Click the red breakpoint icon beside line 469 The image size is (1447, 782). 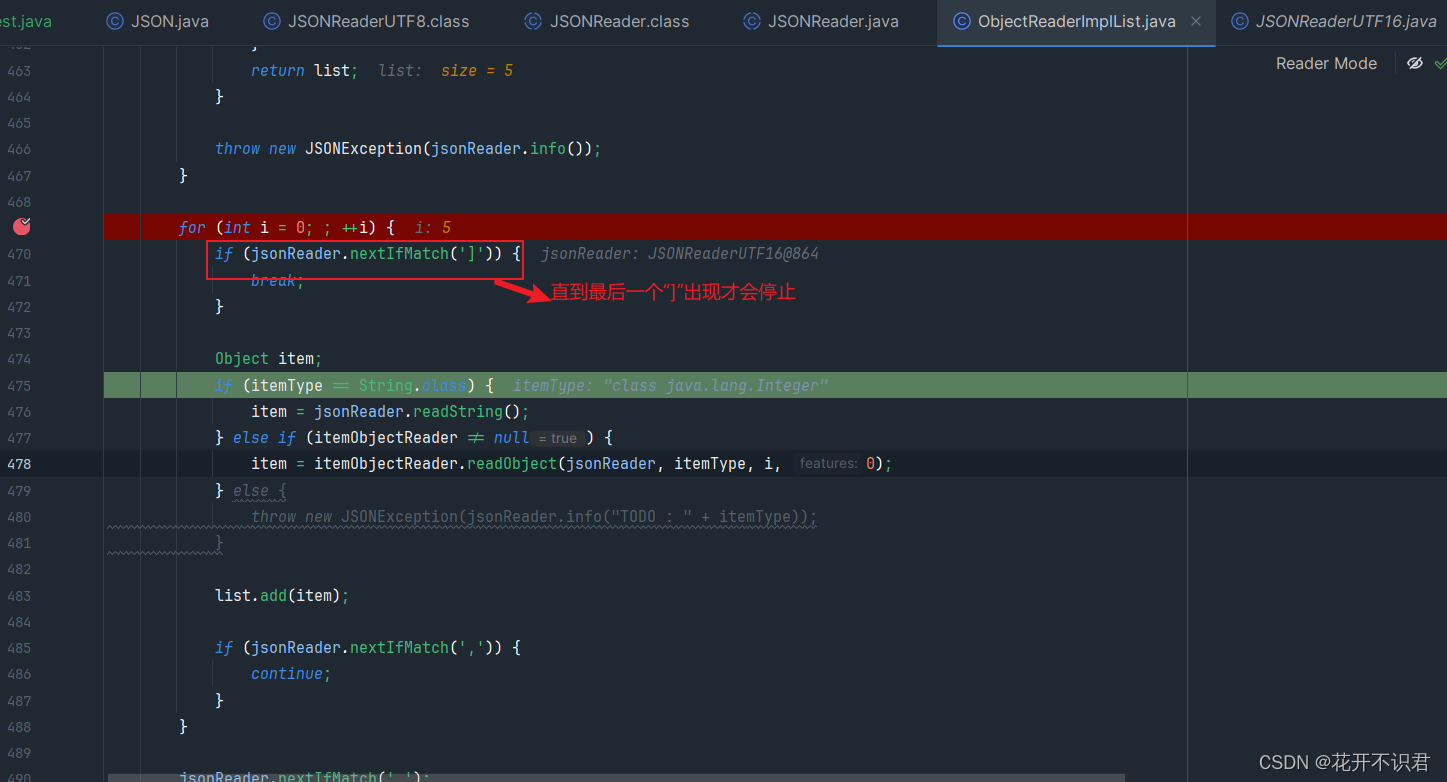(21, 227)
